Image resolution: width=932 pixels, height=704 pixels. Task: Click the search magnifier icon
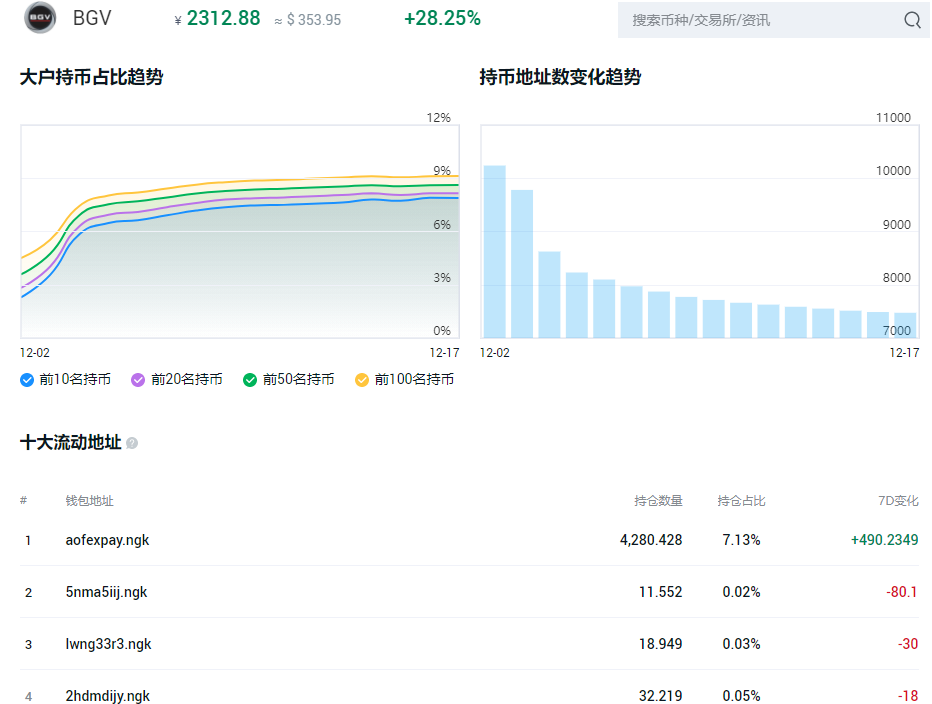pos(912,20)
